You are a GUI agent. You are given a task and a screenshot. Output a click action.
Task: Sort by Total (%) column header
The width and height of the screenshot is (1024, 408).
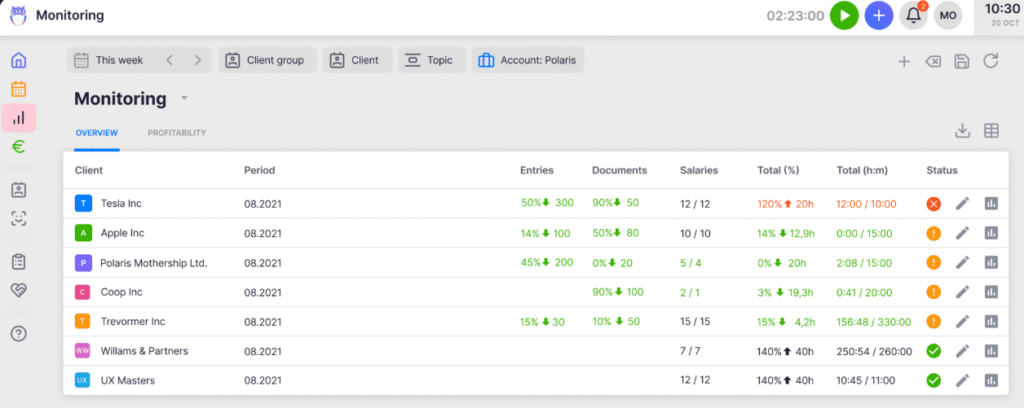pos(778,170)
